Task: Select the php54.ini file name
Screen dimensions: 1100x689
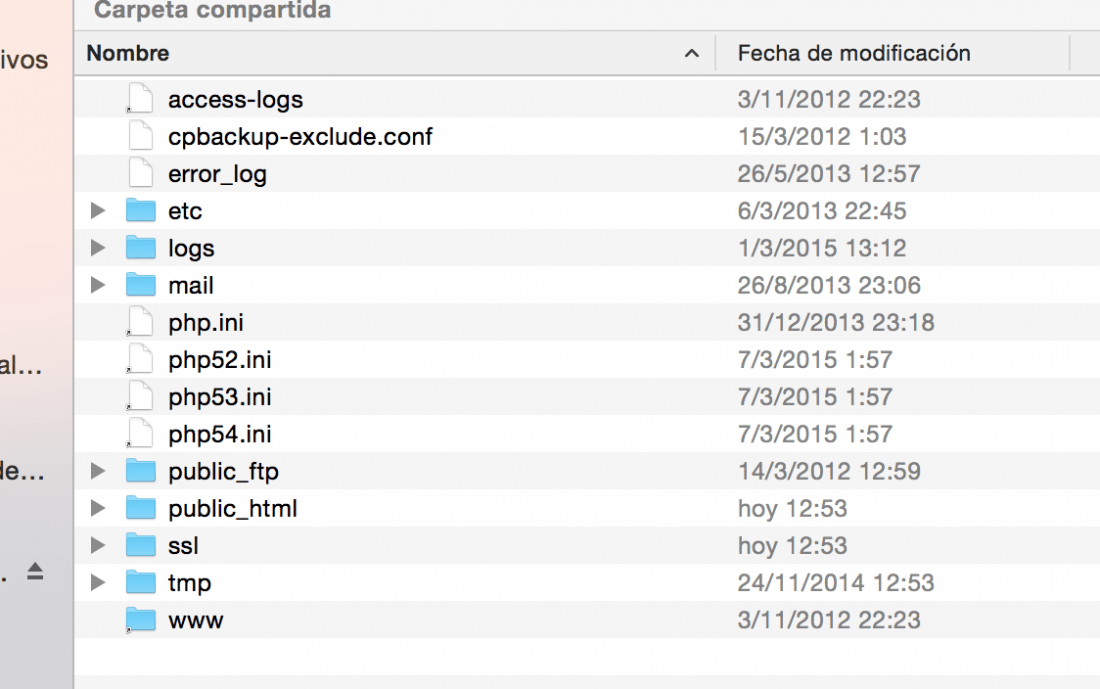Action: click(x=220, y=434)
